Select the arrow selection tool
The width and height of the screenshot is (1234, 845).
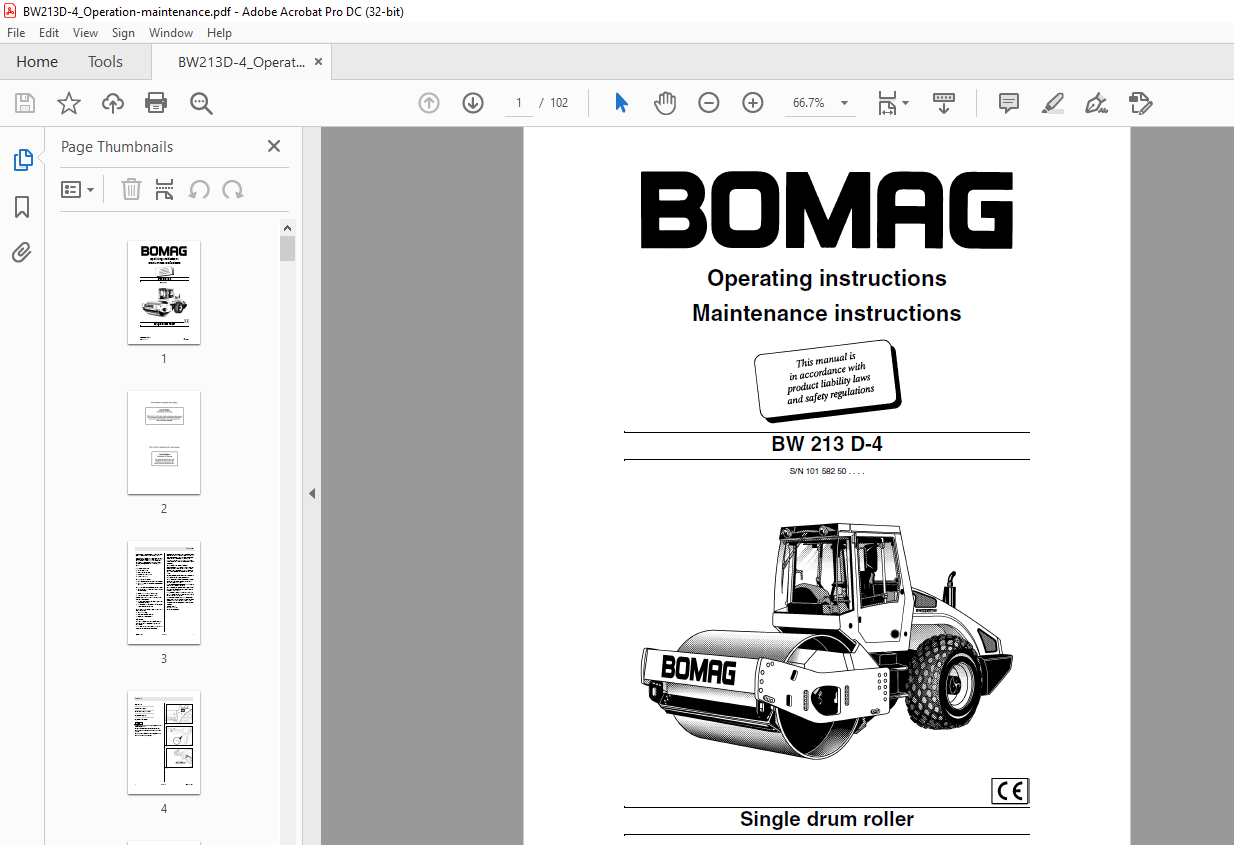(x=621, y=103)
